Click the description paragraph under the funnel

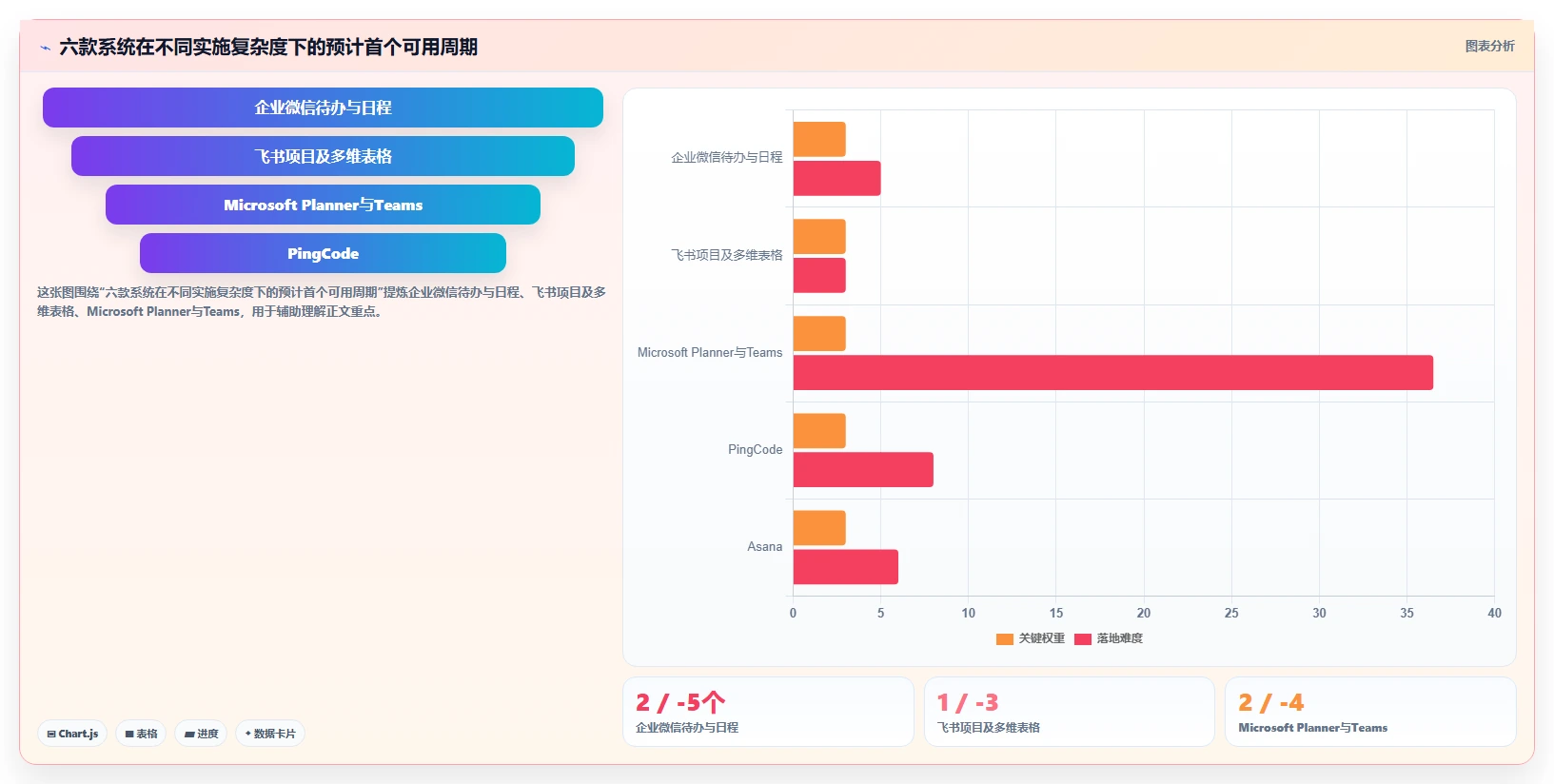(322, 302)
